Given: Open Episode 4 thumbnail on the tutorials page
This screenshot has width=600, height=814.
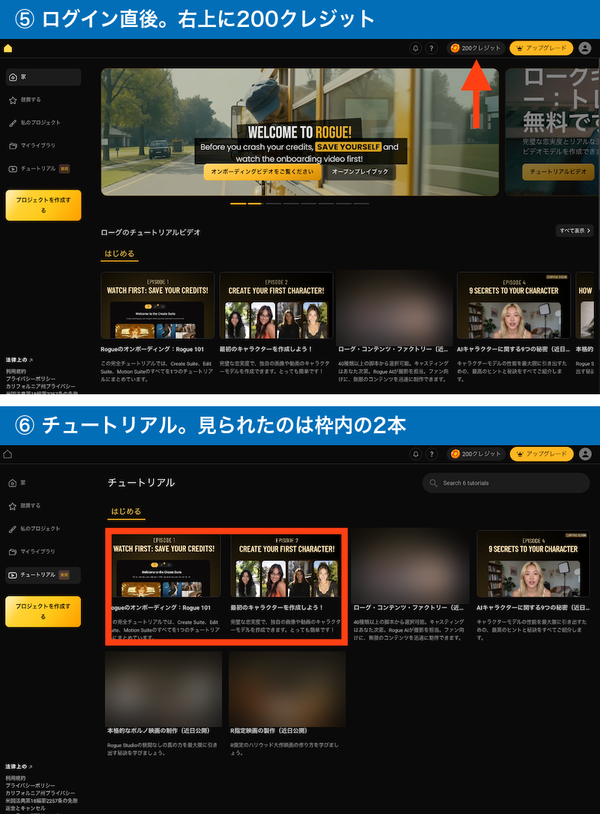Looking at the screenshot, I should coord(533,564).
